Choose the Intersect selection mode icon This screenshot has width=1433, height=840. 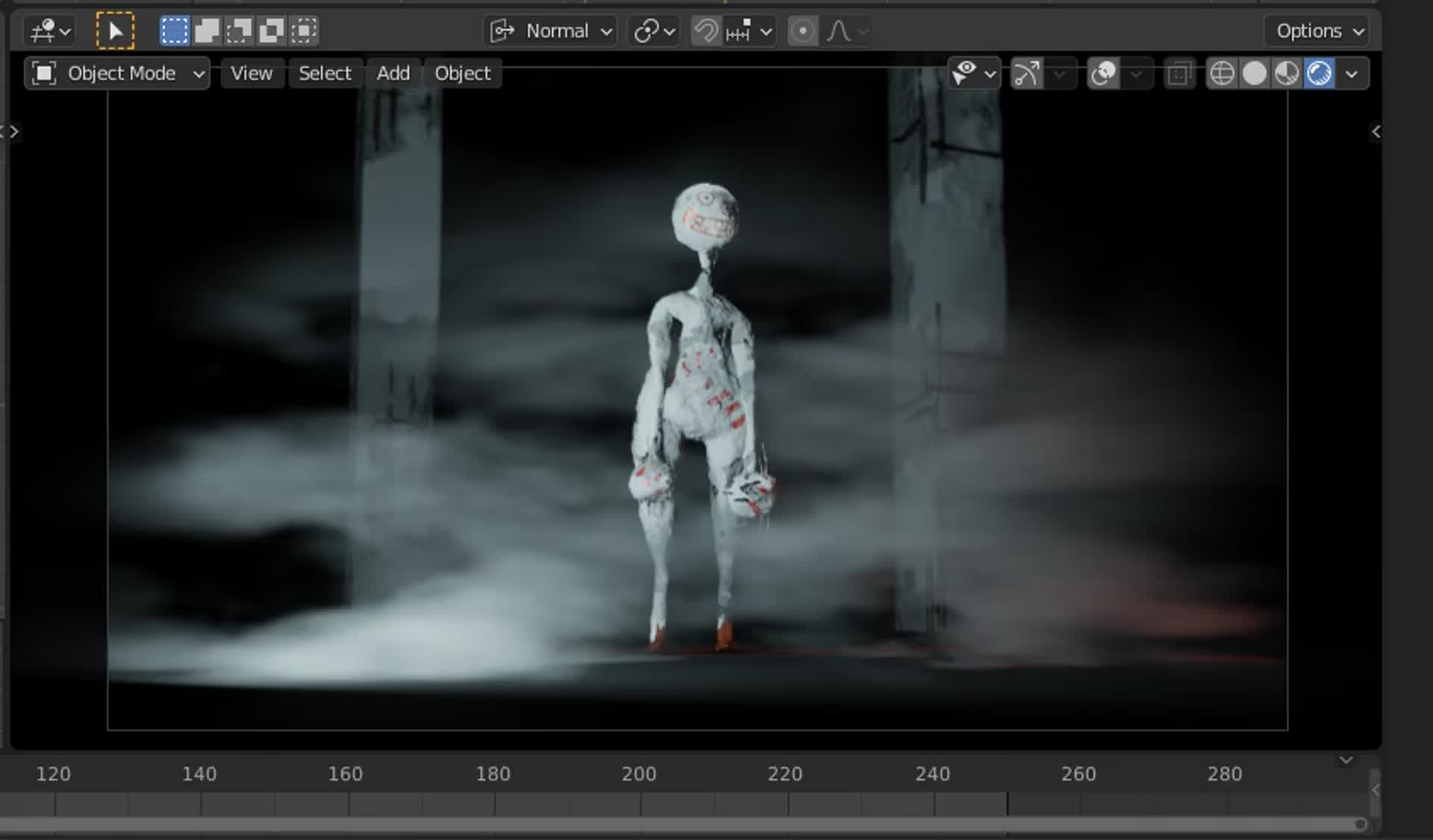pyautogui.click(x=304, y=31)
